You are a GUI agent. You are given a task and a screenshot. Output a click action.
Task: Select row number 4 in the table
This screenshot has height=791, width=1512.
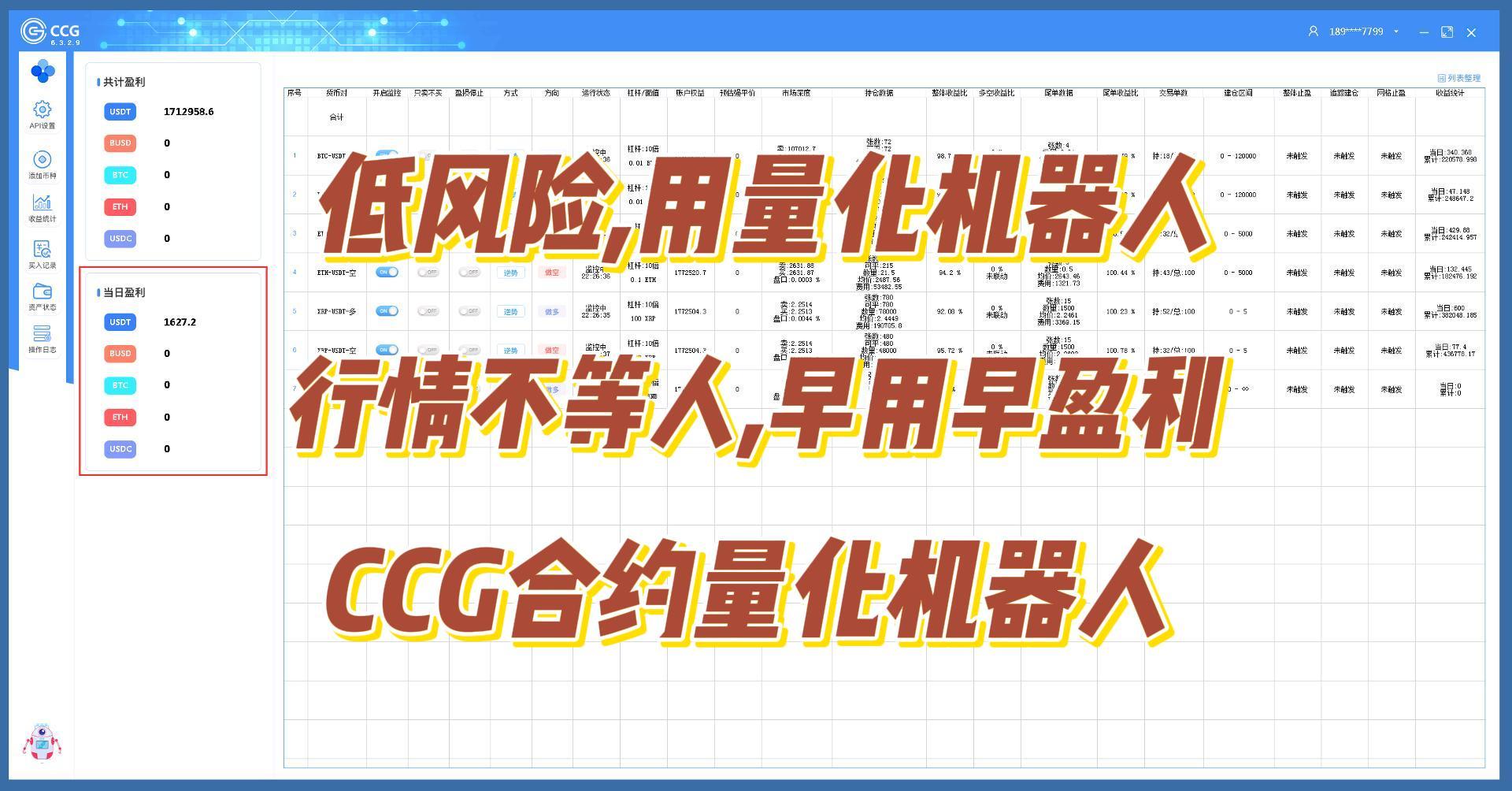(x=295, y=273)
